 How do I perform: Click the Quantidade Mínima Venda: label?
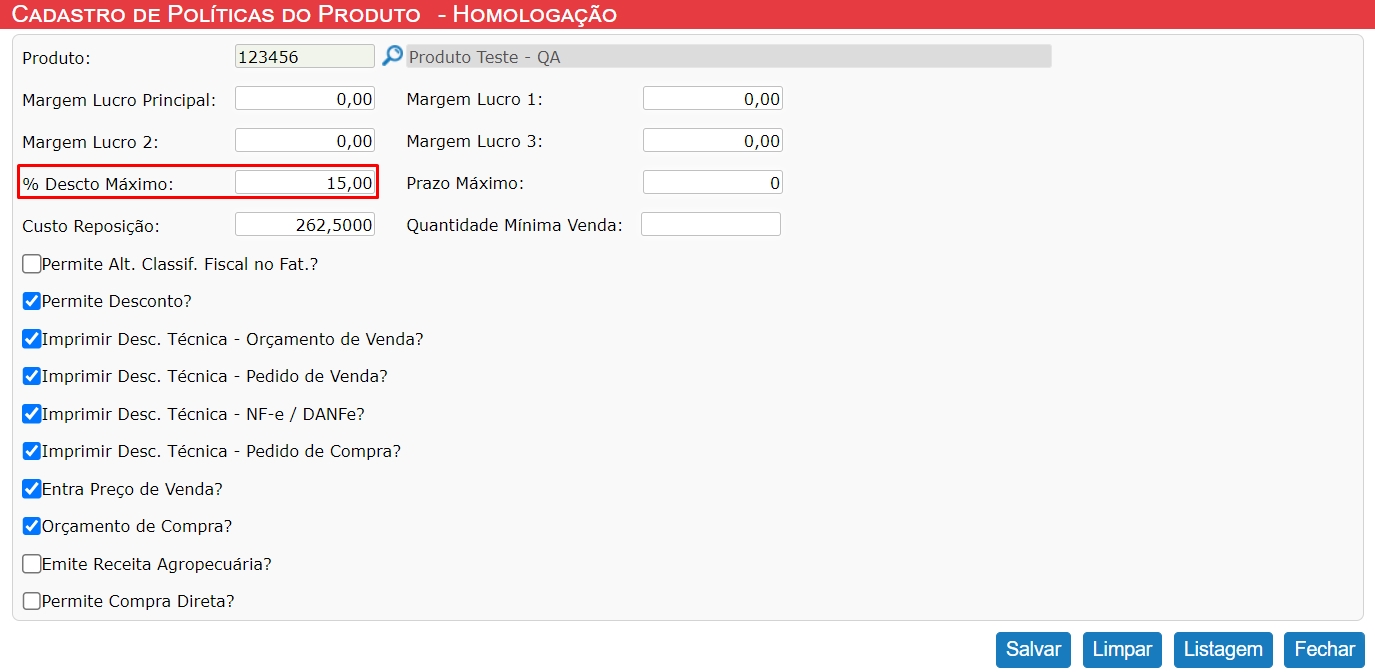(x=514, y=226)
